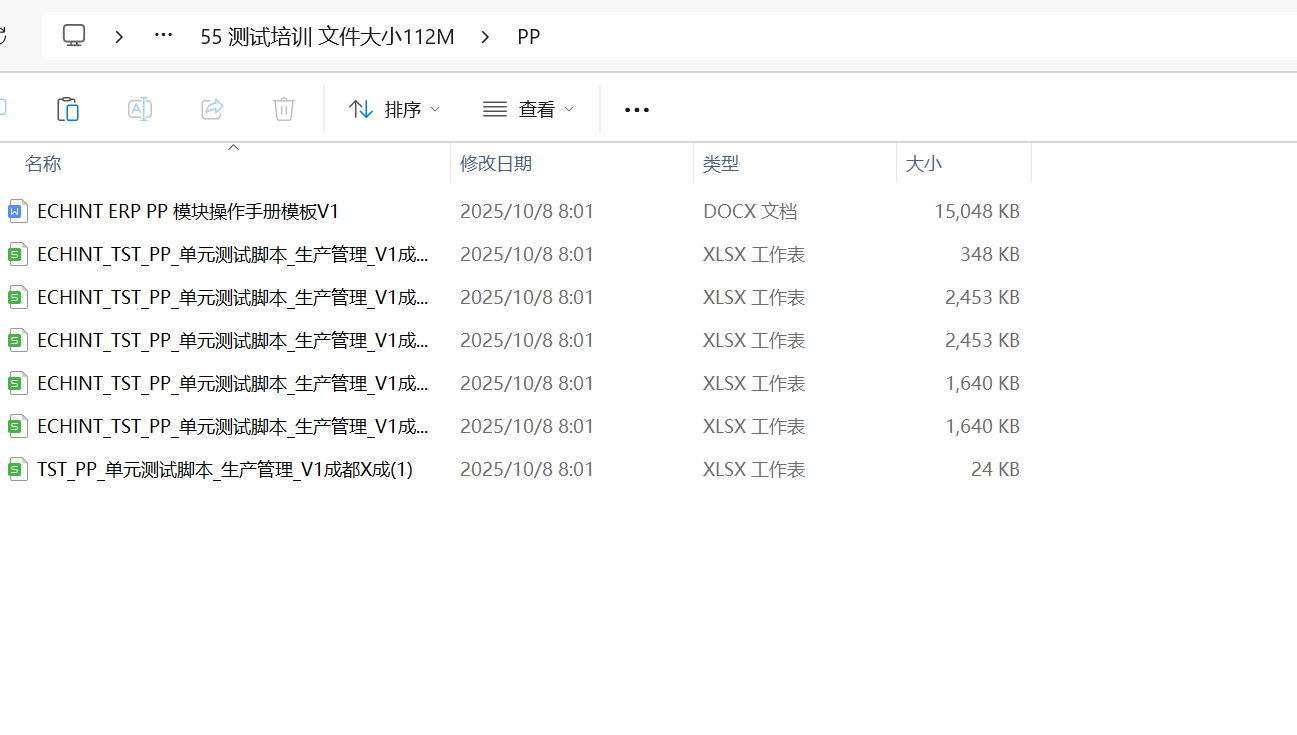
Task: Sort by the 修改日期 column header
Action: (496, 164)
